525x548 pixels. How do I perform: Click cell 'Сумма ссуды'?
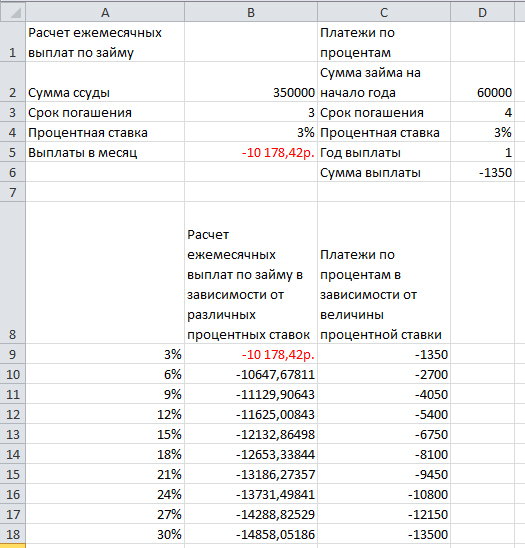[x=105, y=82]
